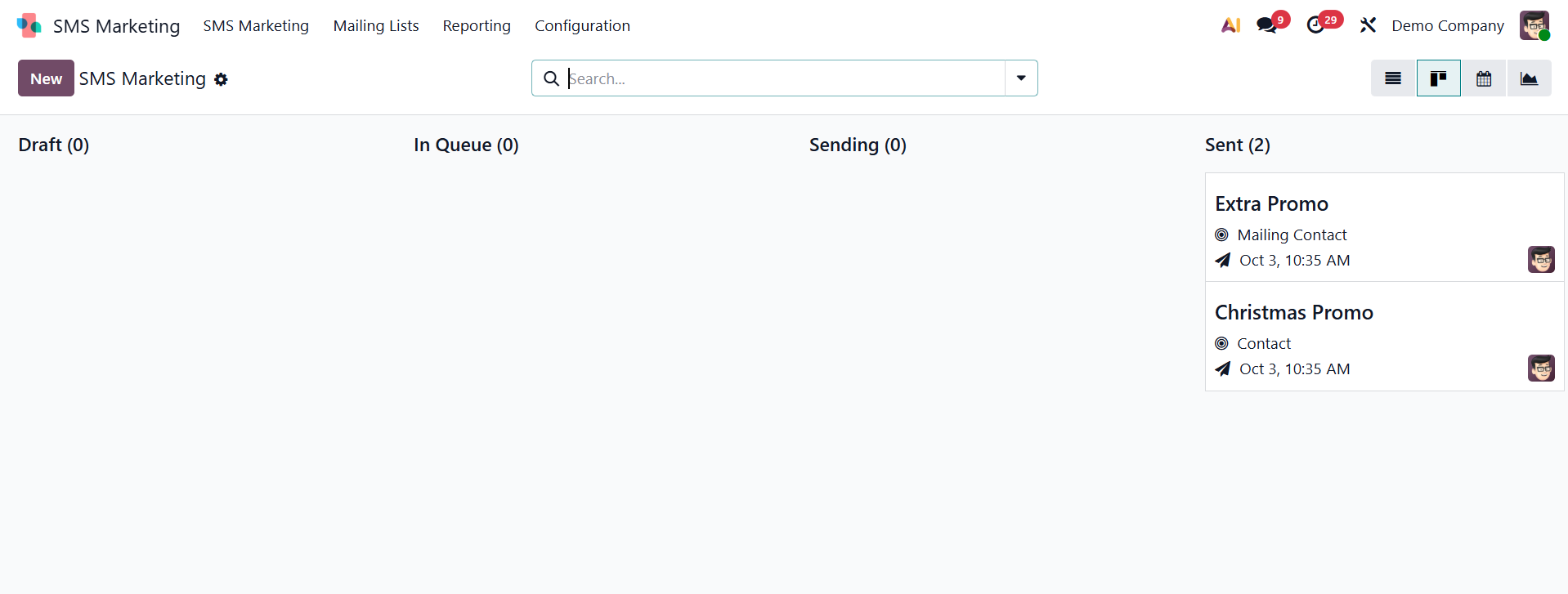This screenshot has width=1568, height=594.
Task: Open the conversations chat icon
Action: (x=1267, y=25)
